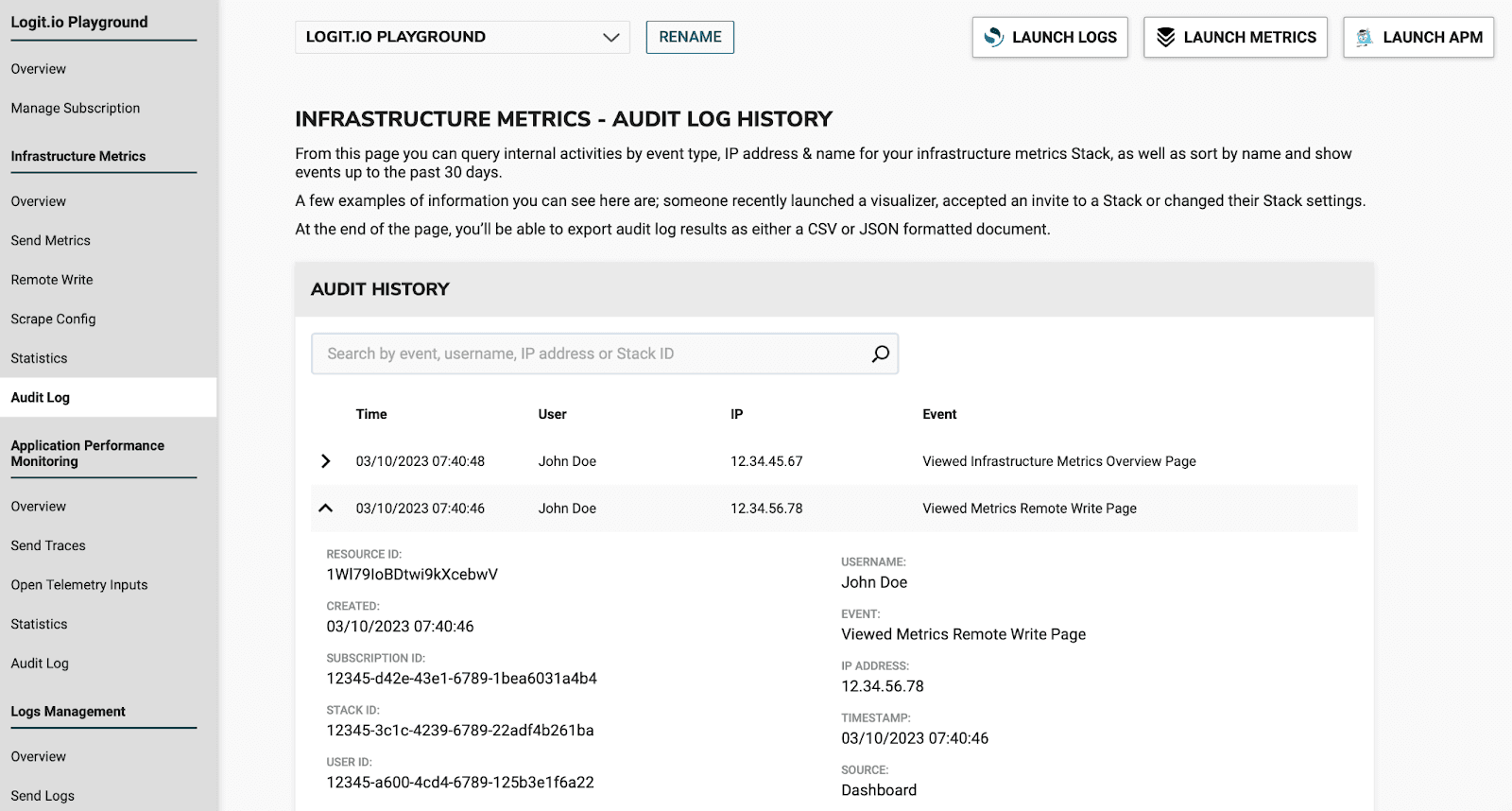
Task: Open Send Logs in sidebar
Action: [x=43, y=796]
